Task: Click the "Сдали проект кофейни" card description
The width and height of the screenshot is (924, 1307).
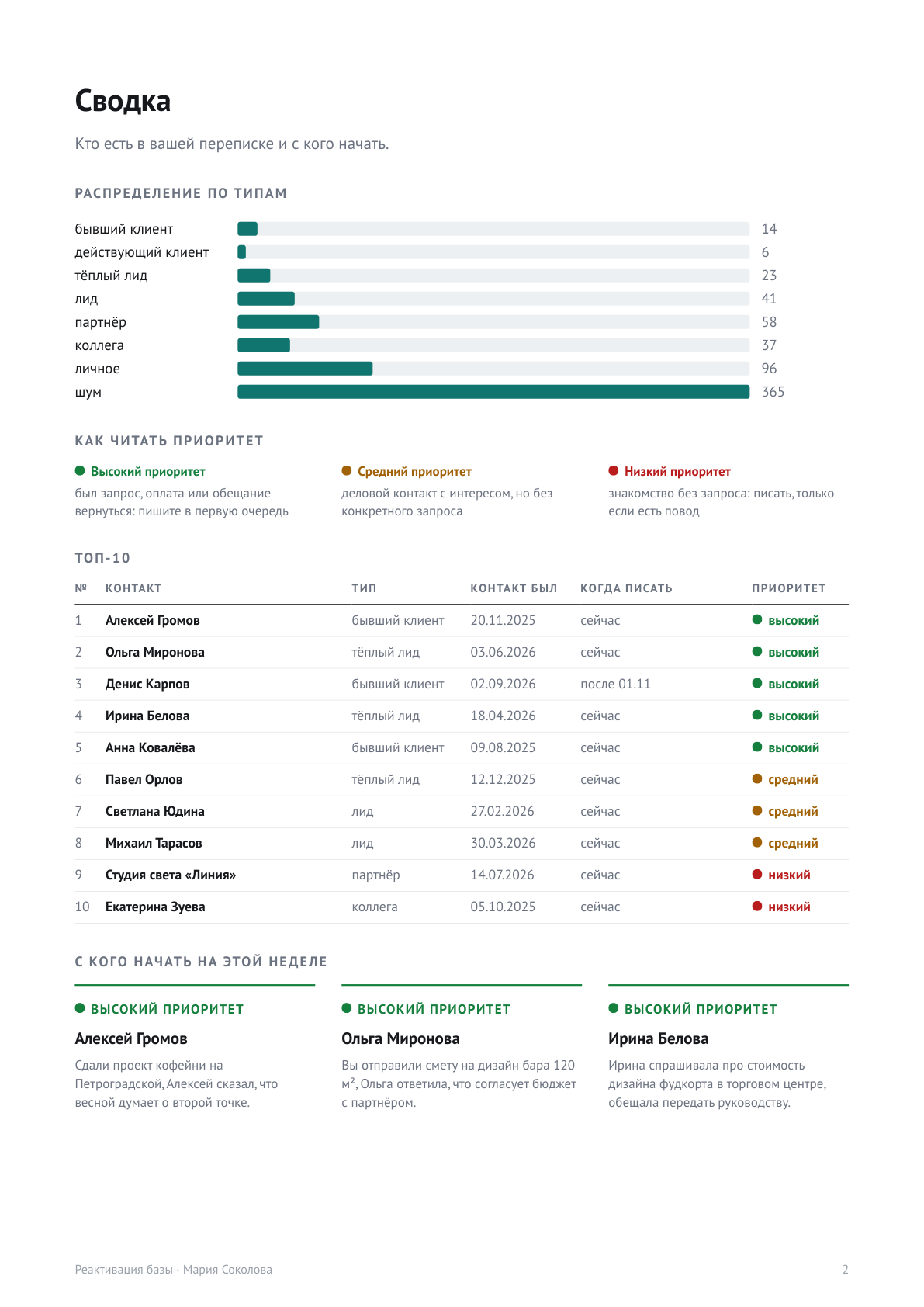Action: tap(176, 1084)
